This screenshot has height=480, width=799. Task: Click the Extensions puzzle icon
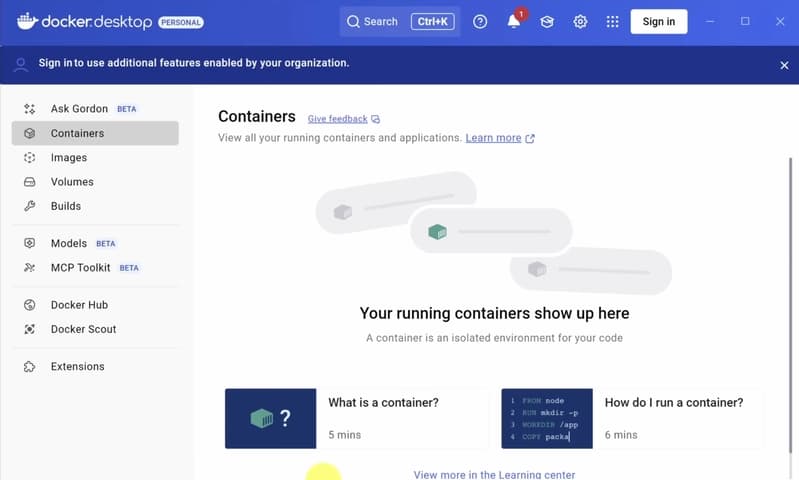tap(30, 366)
